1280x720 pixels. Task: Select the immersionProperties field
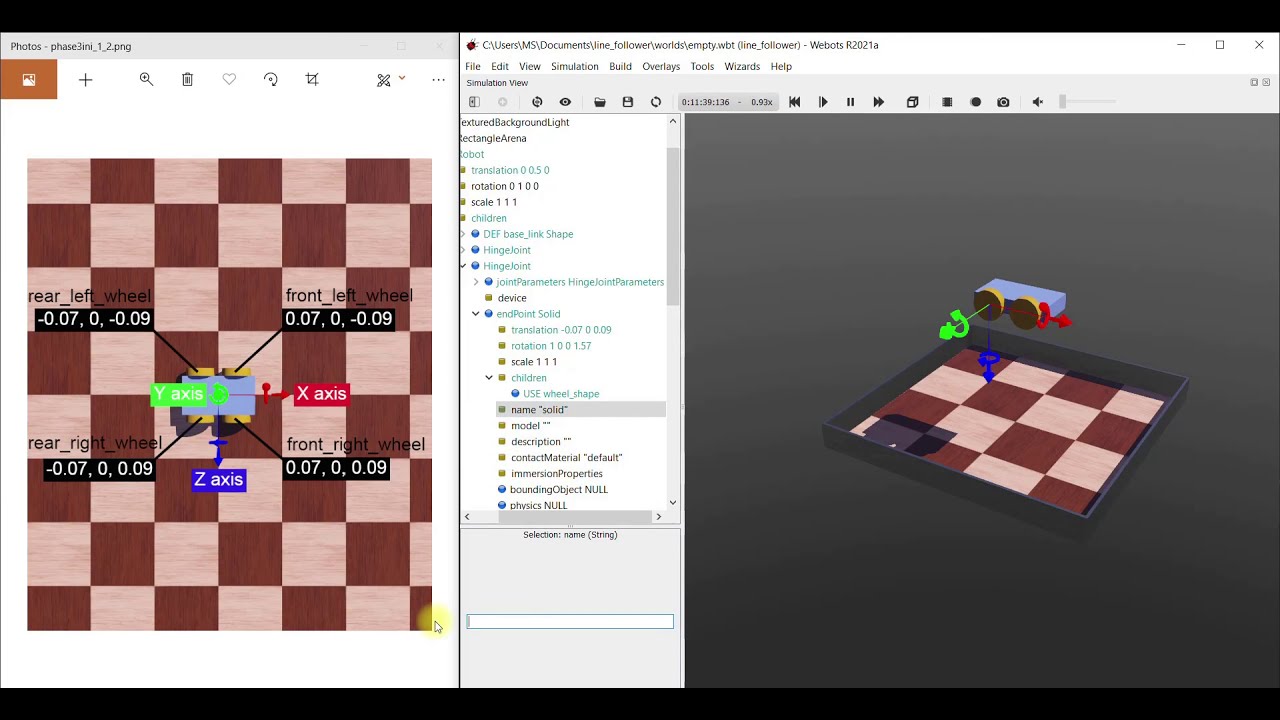click(x=557, y=474)
